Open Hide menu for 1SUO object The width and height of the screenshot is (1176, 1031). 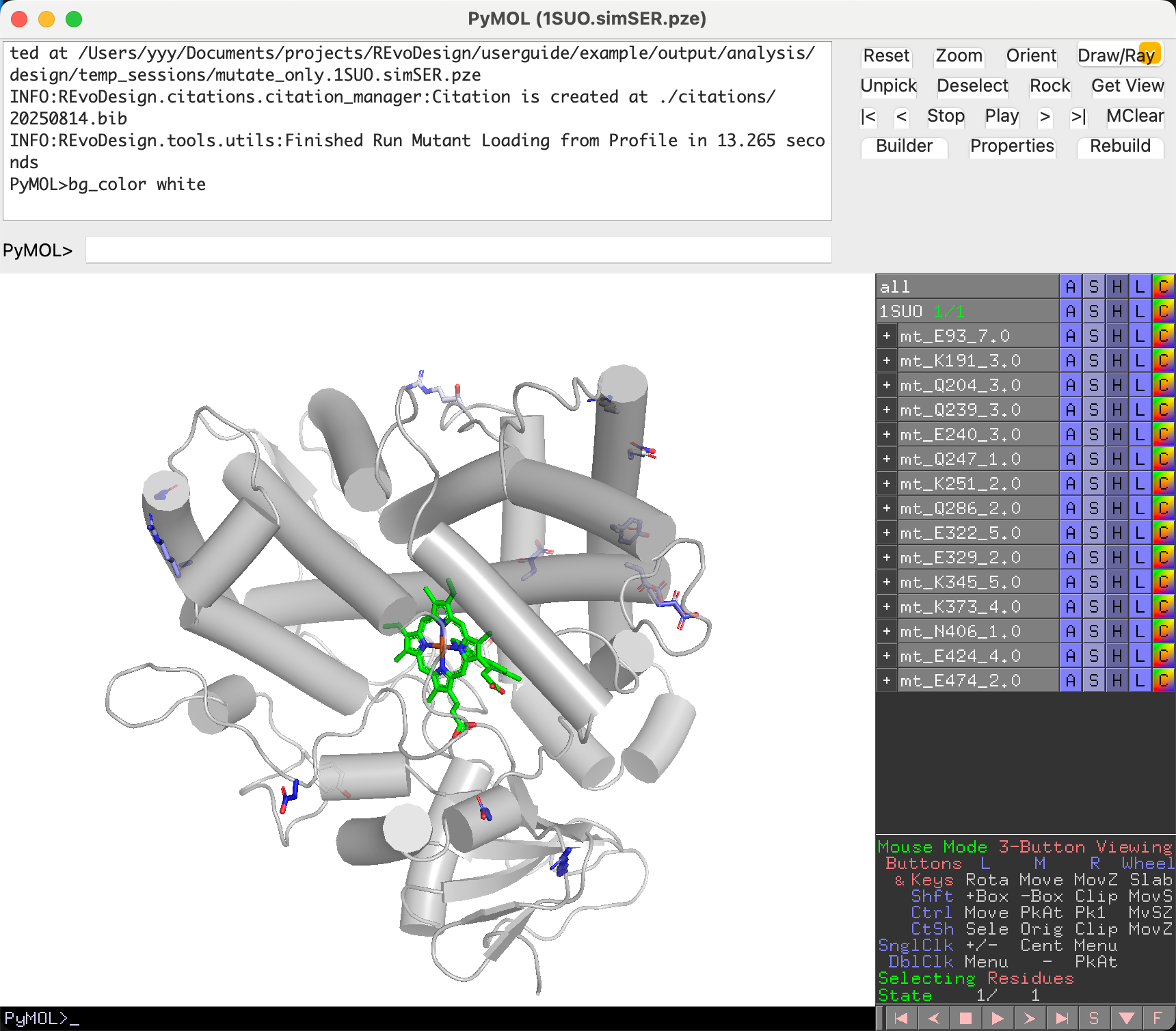point(1117,311)
